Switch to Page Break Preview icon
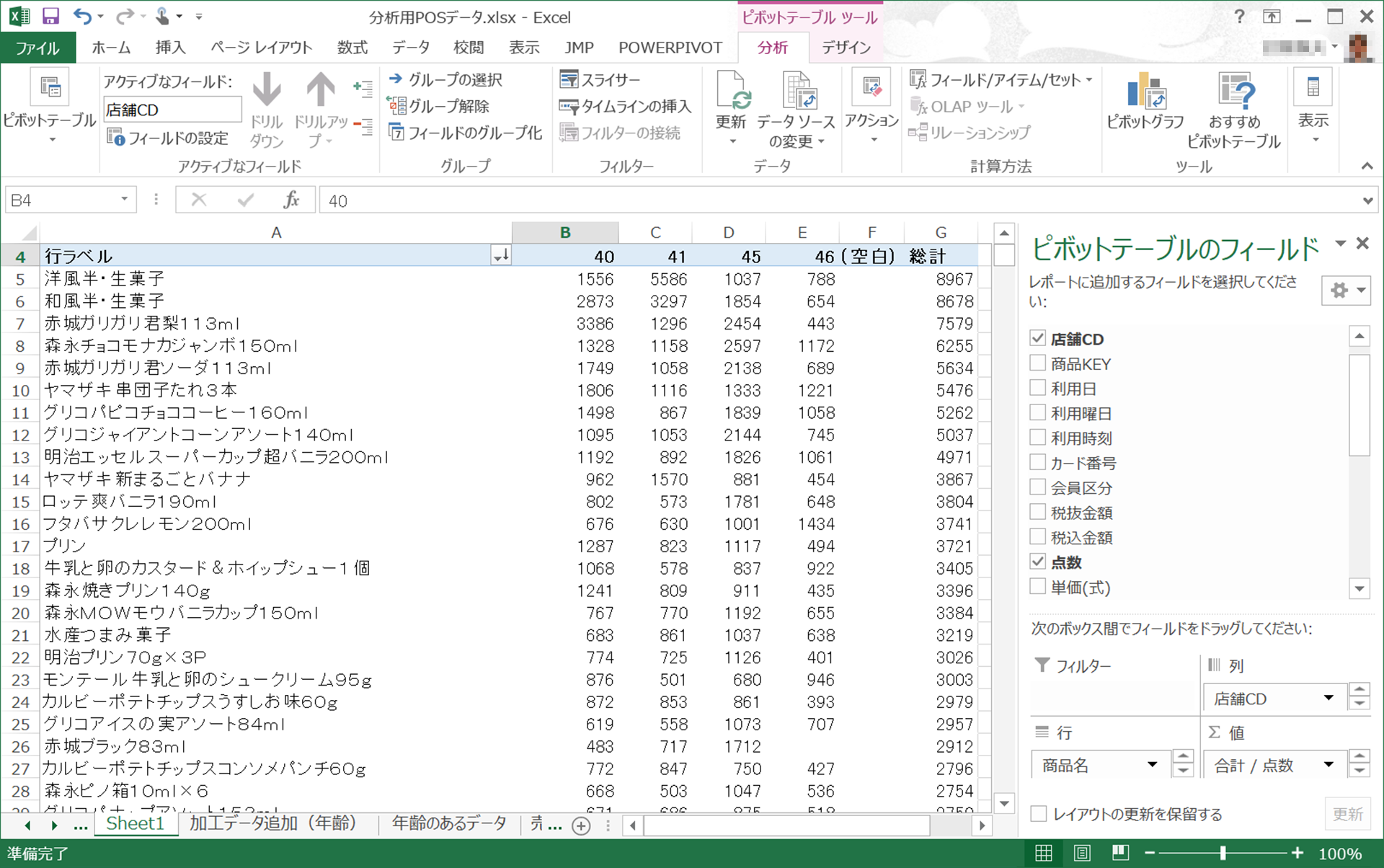The width and height of the screenshot is (1384, 868). [1120, 854]
